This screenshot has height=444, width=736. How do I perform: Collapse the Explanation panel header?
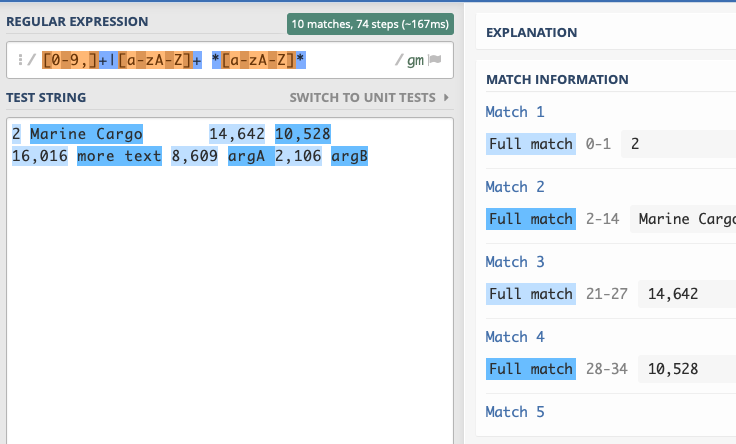531,32
